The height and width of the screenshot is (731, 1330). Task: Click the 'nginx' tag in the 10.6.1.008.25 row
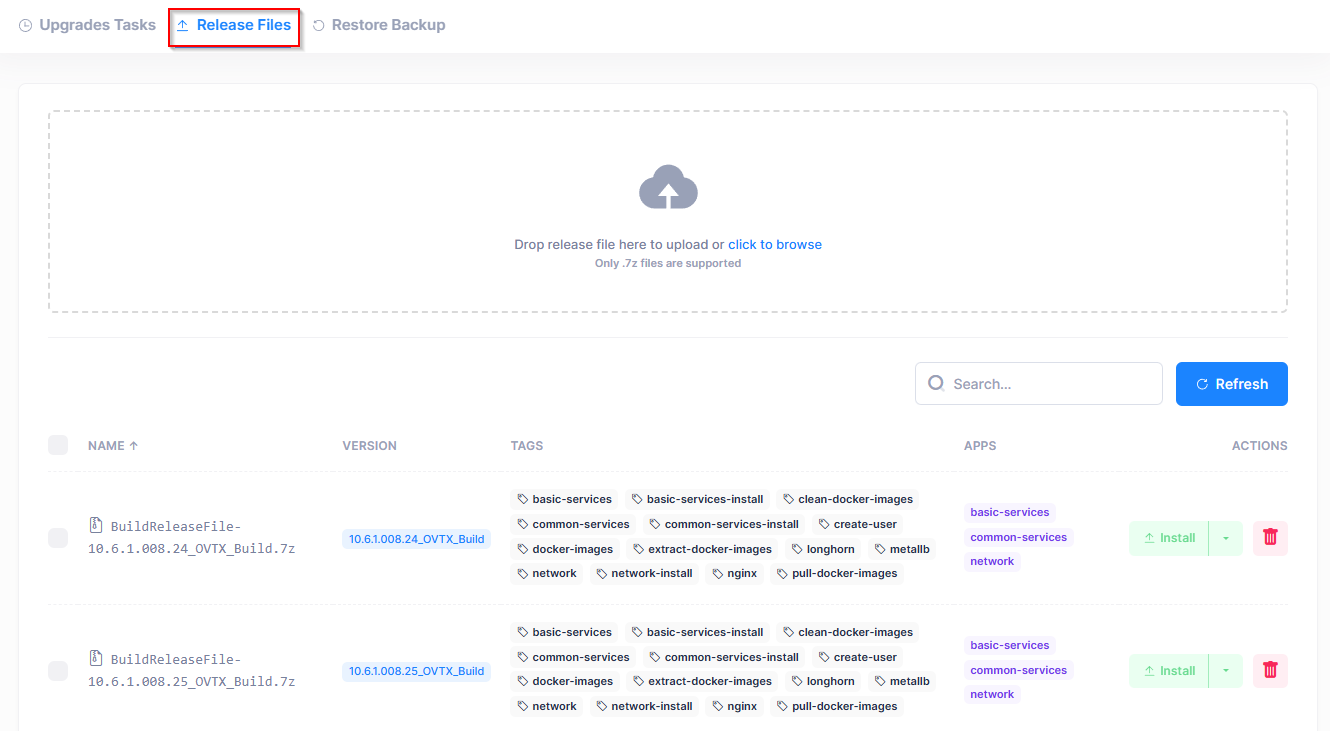click(x=734, y=706)
